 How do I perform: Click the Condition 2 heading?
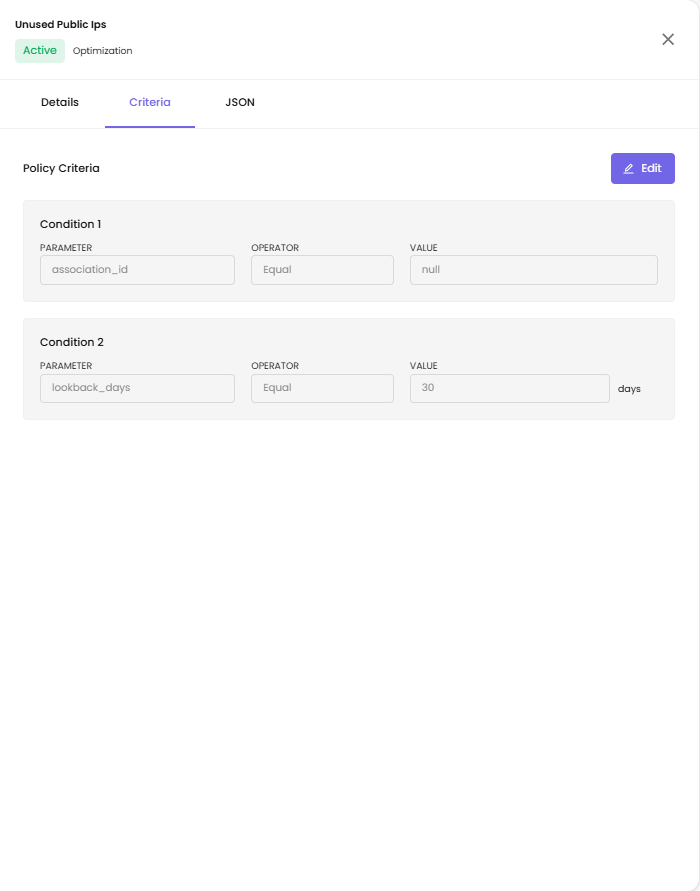click(71, 342)
